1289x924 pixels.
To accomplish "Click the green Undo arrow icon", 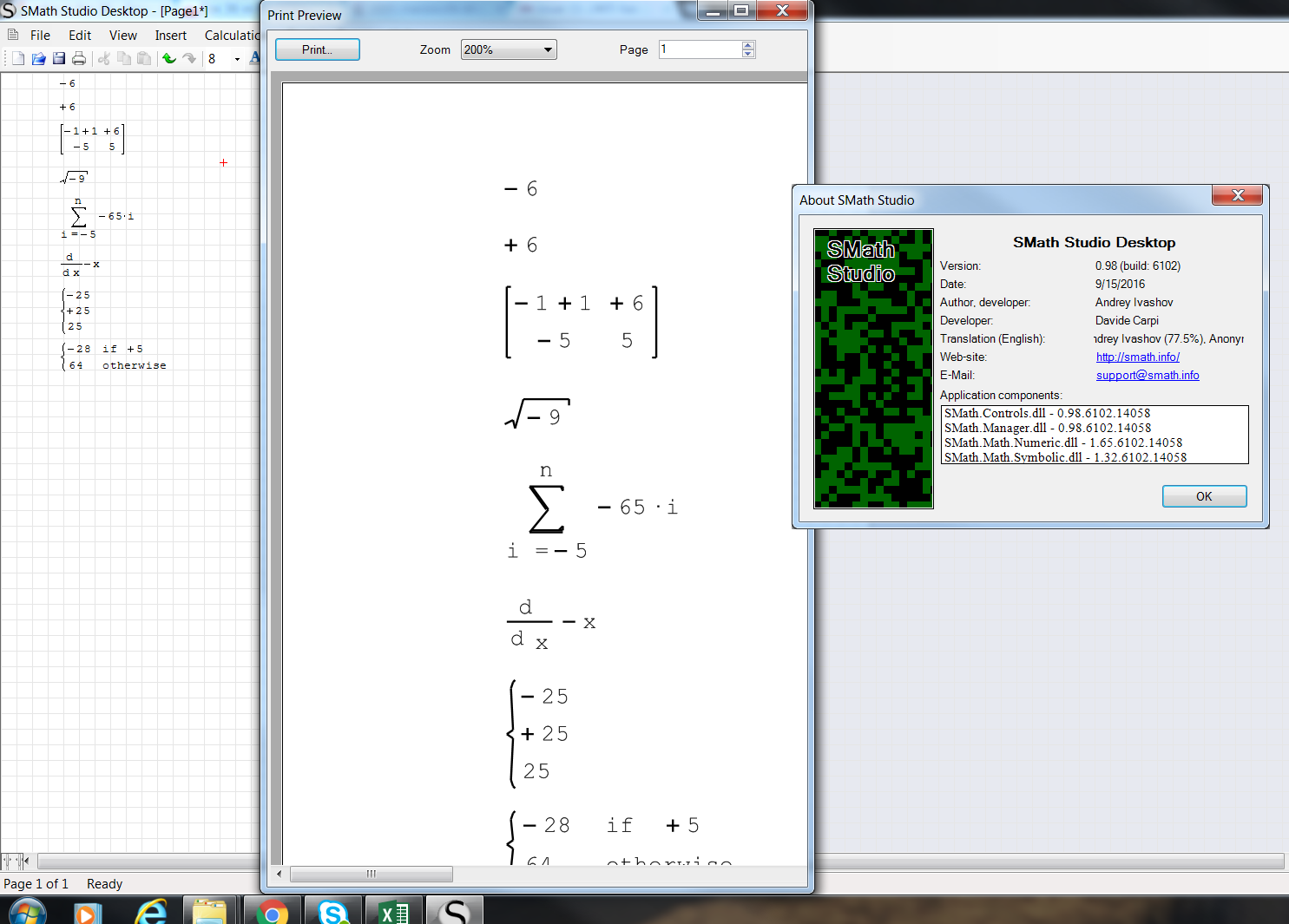I will [x=169, y=58].
